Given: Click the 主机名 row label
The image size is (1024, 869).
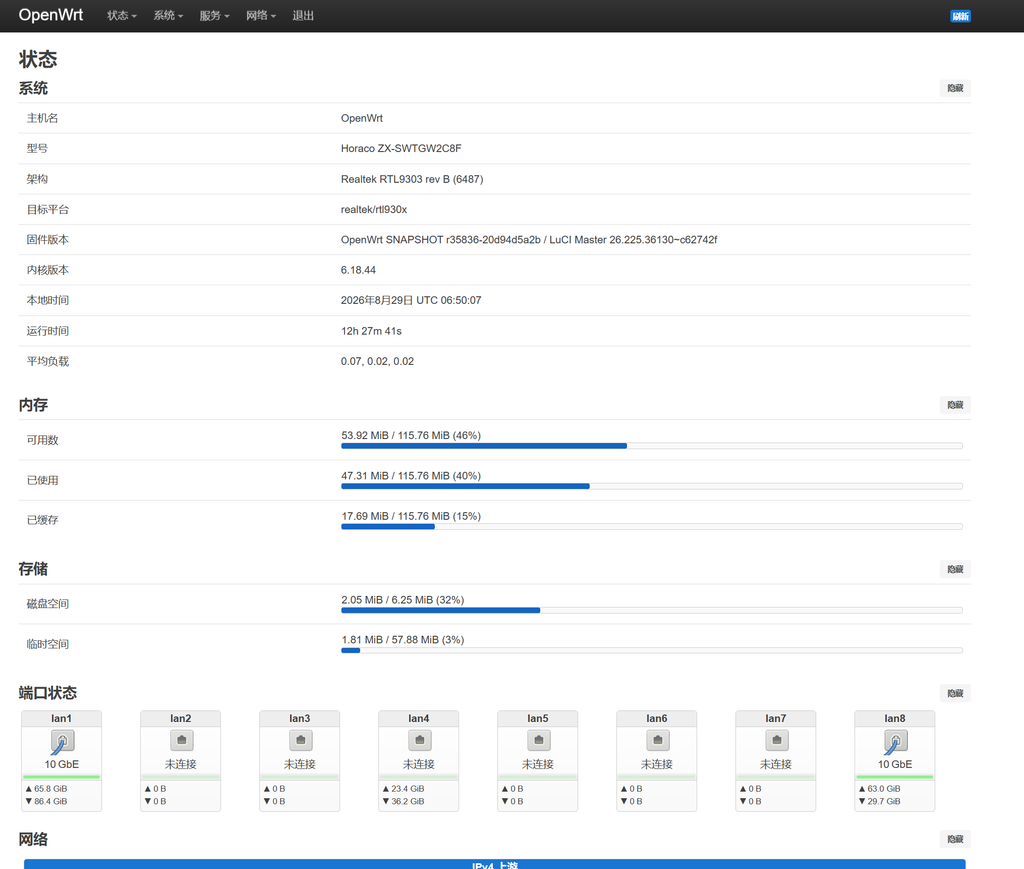Looking at the screenshot, I should coord(42,118).
